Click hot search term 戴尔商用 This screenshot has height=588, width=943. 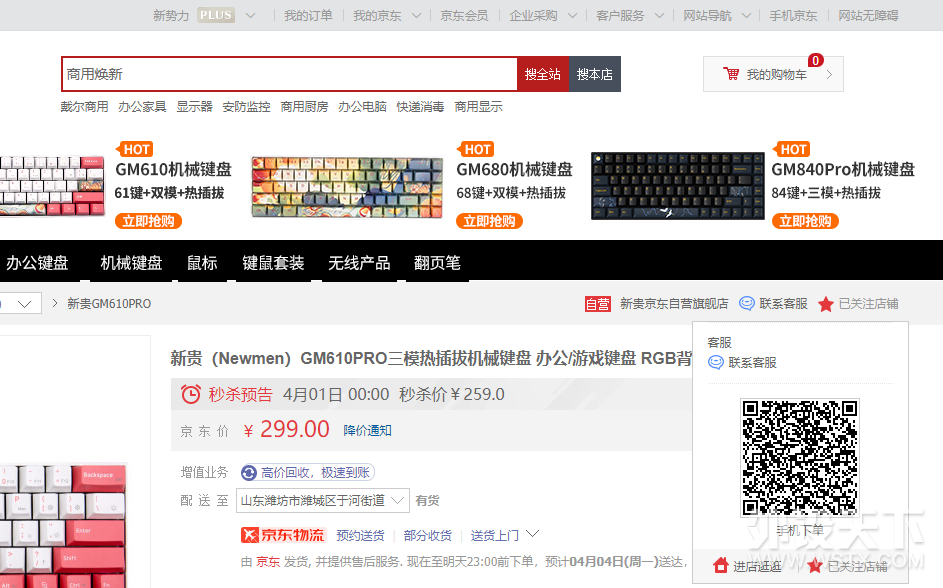click(x=85, y=107)
